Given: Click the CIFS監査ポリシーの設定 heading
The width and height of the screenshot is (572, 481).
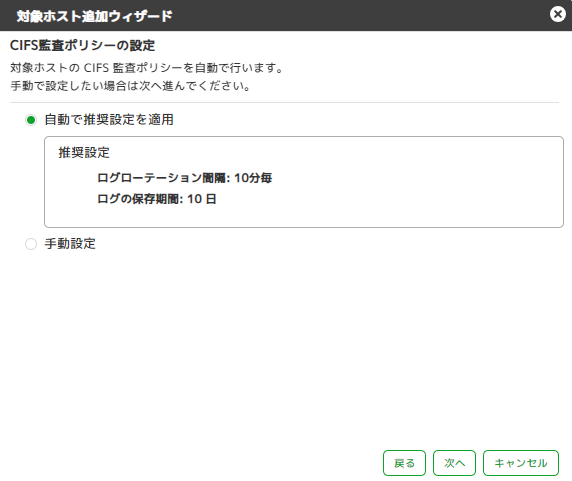Looking at the screenshot, I should point(82,46).
